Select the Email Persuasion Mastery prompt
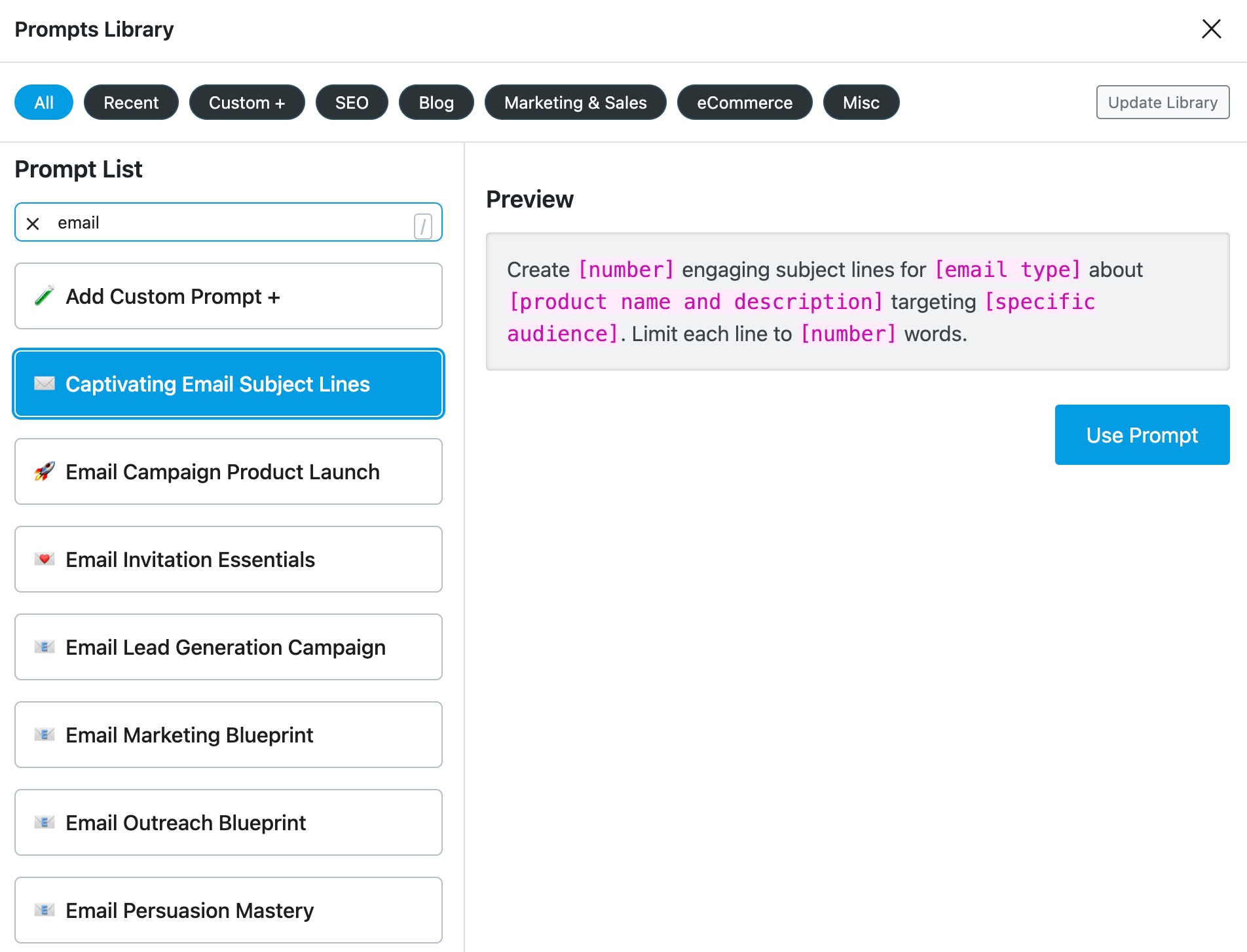 228,910
